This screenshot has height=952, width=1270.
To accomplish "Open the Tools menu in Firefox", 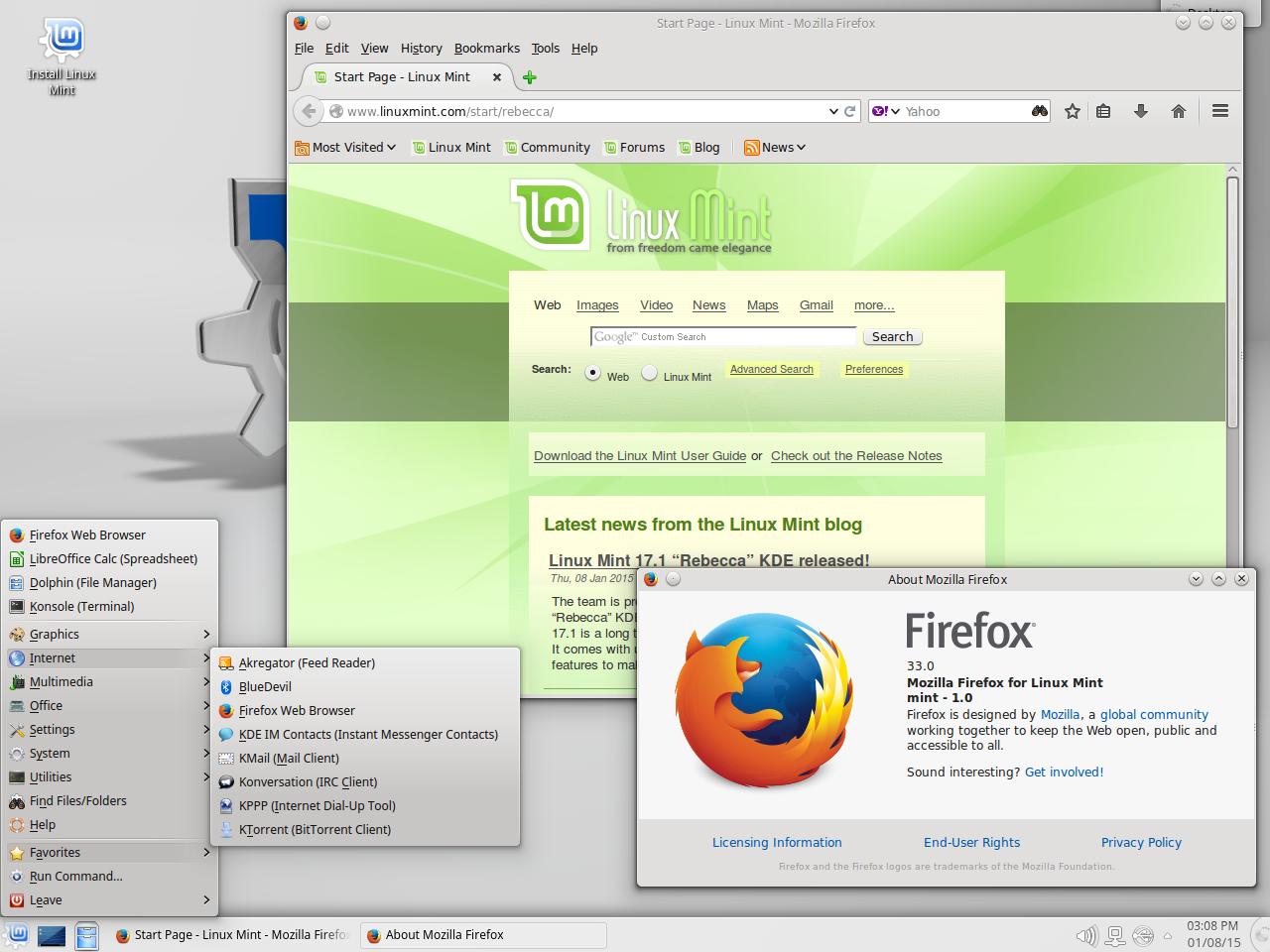I will click(545, 48).
